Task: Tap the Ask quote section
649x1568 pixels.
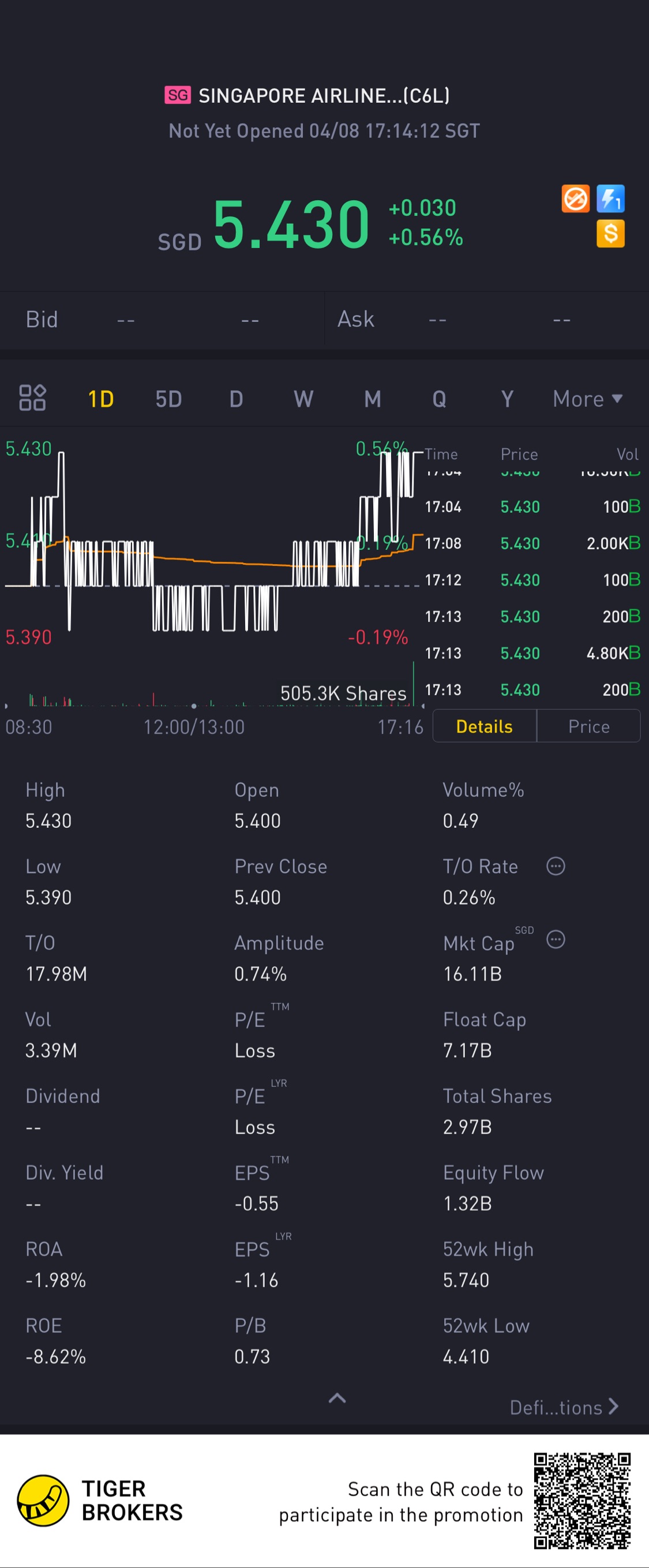Action: [487, 320]
